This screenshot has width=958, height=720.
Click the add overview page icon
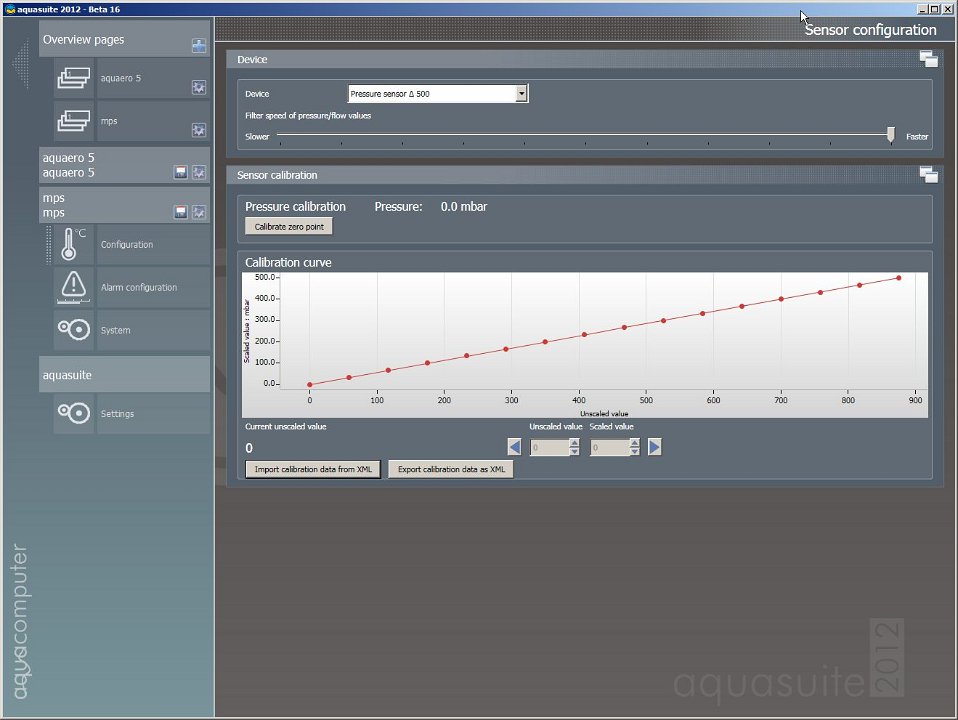click(x=199, y=46)
